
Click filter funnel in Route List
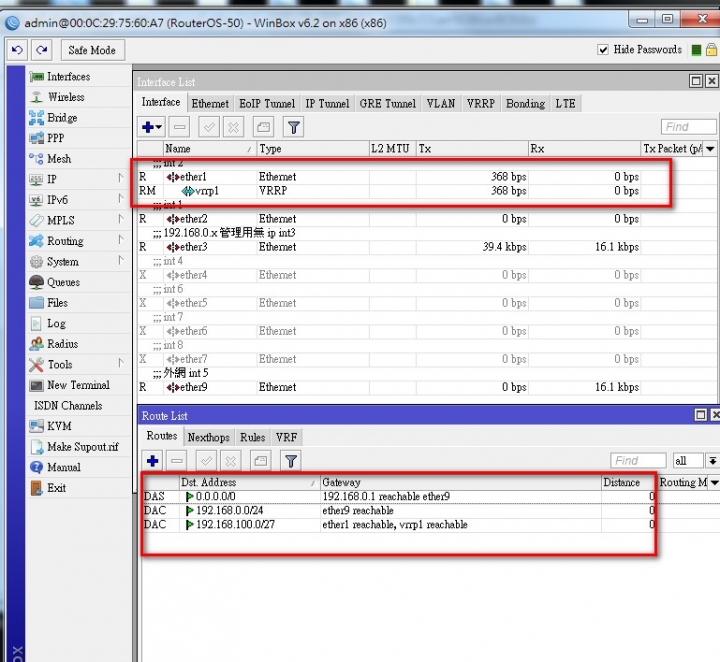(x=291, y=460)
